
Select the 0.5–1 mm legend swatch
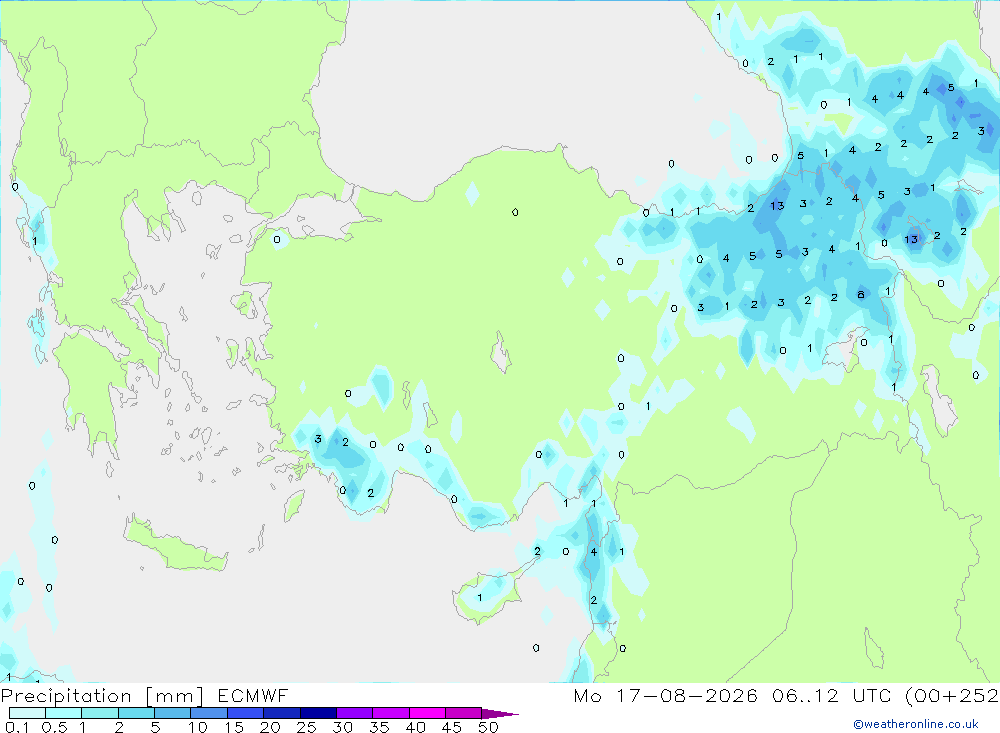pos(64,713)
